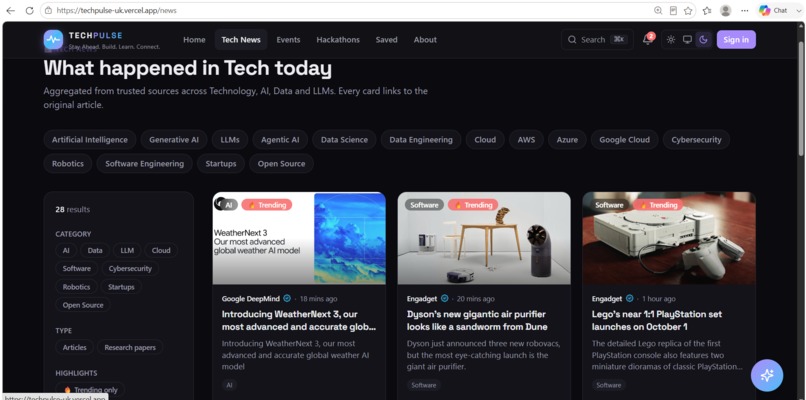This screenshot has width=806, height=400.
Task: Expand the chevron next to Chat
Action: [x=798, y=10]
